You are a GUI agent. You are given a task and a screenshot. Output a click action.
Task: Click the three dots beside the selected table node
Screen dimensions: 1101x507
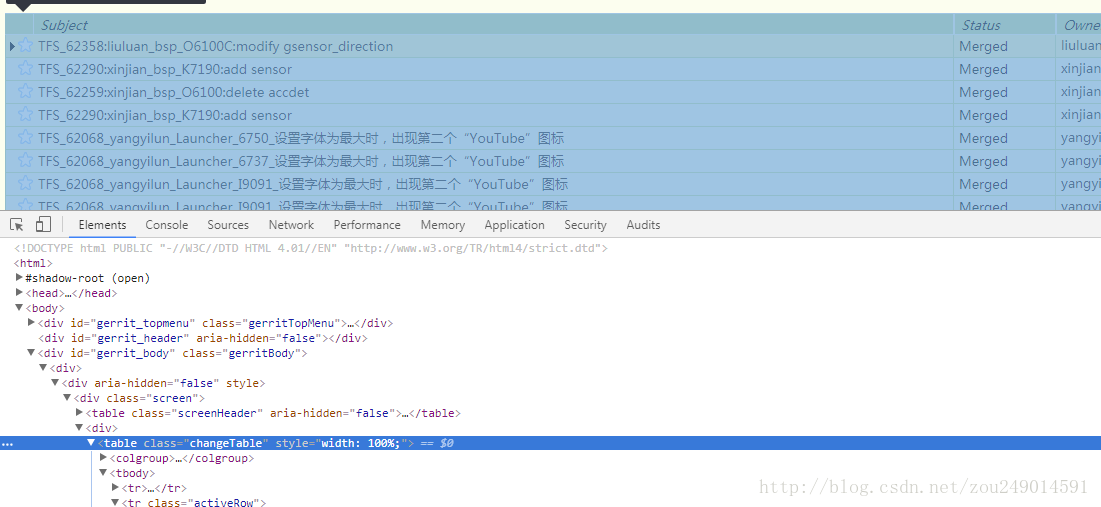[x=6, y=444]
